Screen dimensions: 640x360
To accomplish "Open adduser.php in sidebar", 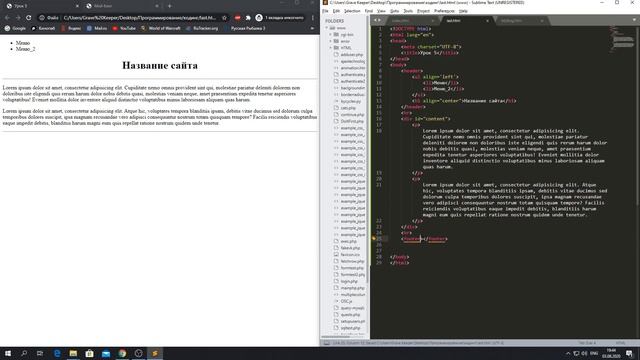I will [351, 54].
